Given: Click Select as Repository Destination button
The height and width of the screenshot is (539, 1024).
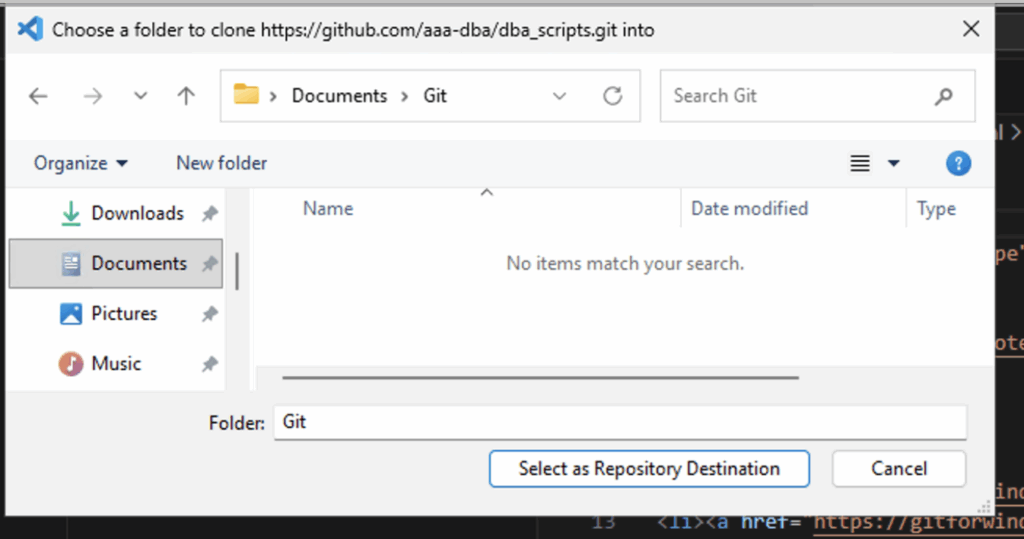Looking at the screenshot, I should [x=649, y=468].
